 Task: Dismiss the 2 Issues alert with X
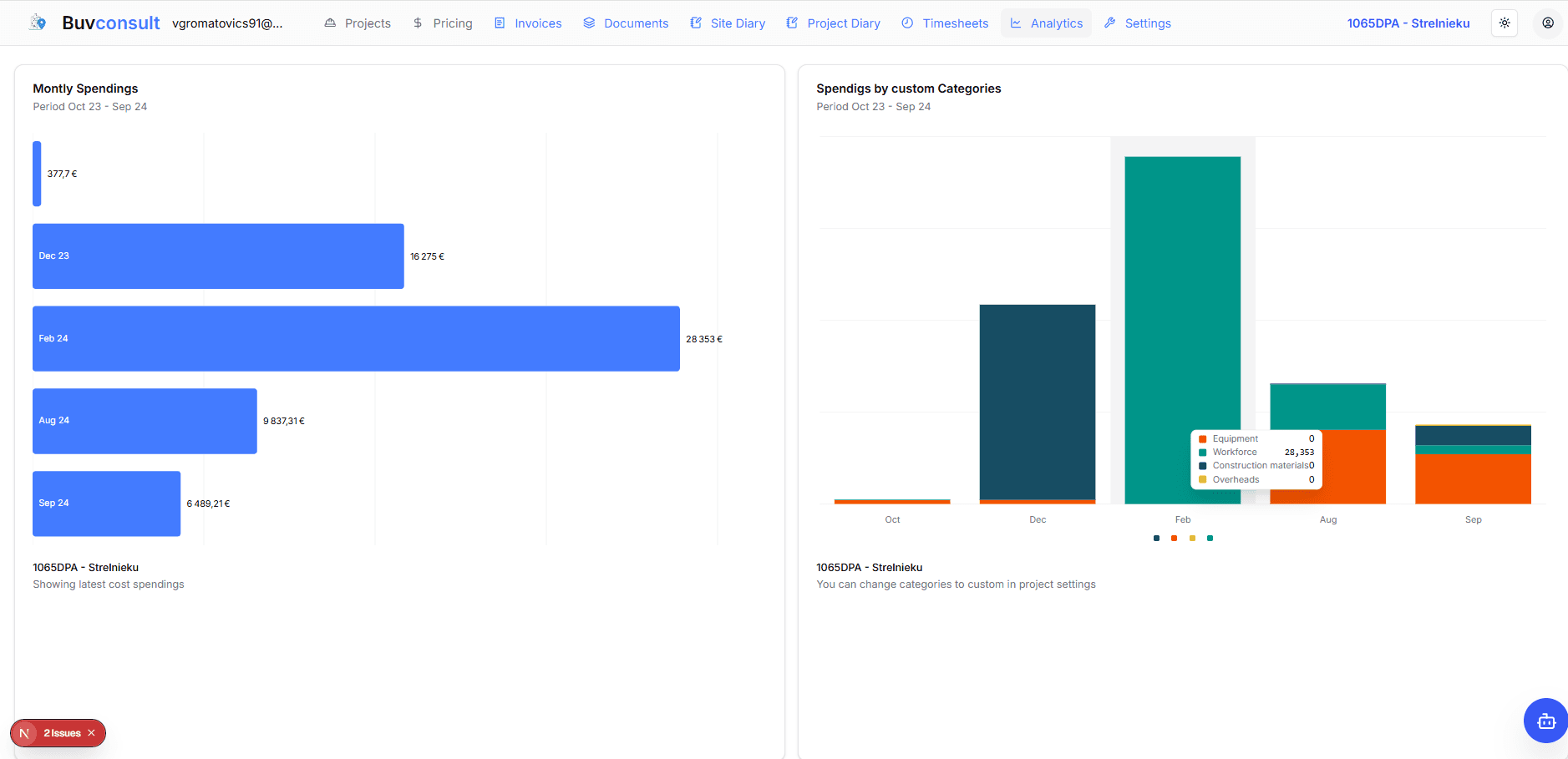click(93, 732)
